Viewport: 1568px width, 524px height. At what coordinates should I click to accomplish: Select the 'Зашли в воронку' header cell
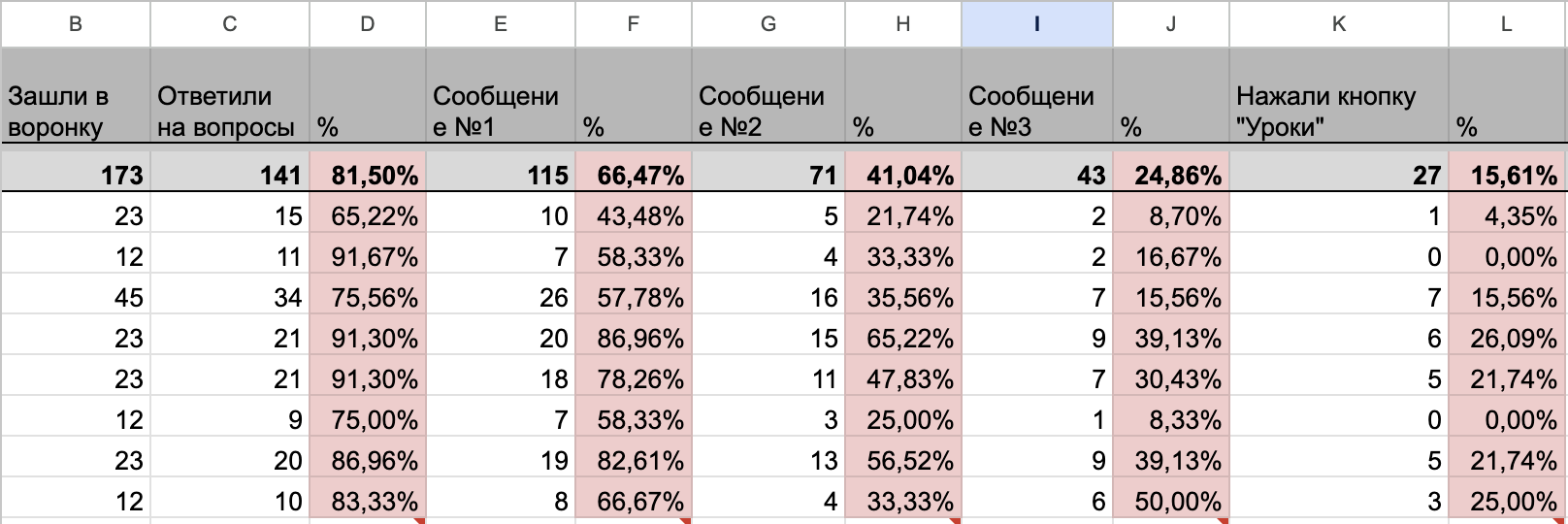75,99
